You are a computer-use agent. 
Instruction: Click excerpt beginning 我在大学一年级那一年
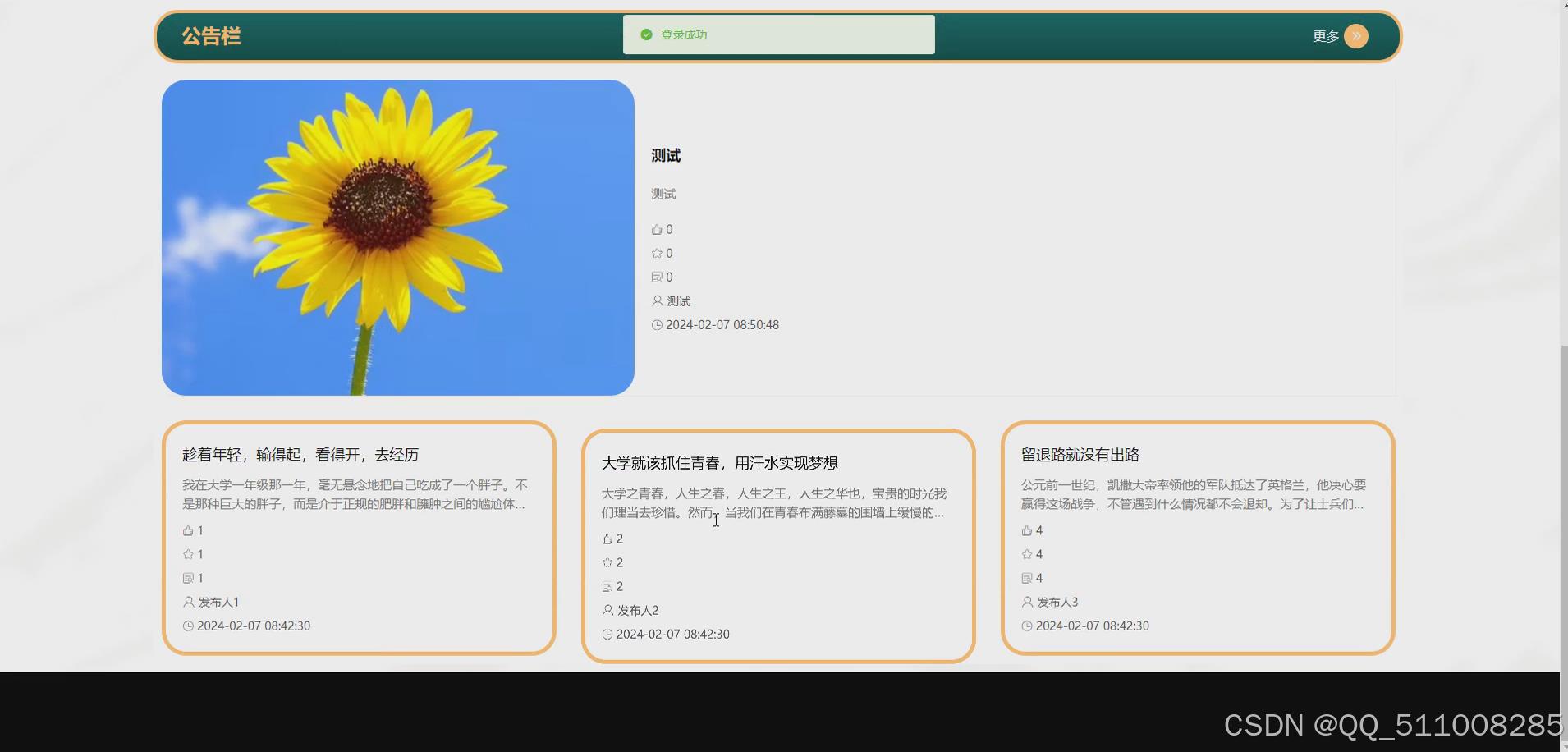pos(355,494)
